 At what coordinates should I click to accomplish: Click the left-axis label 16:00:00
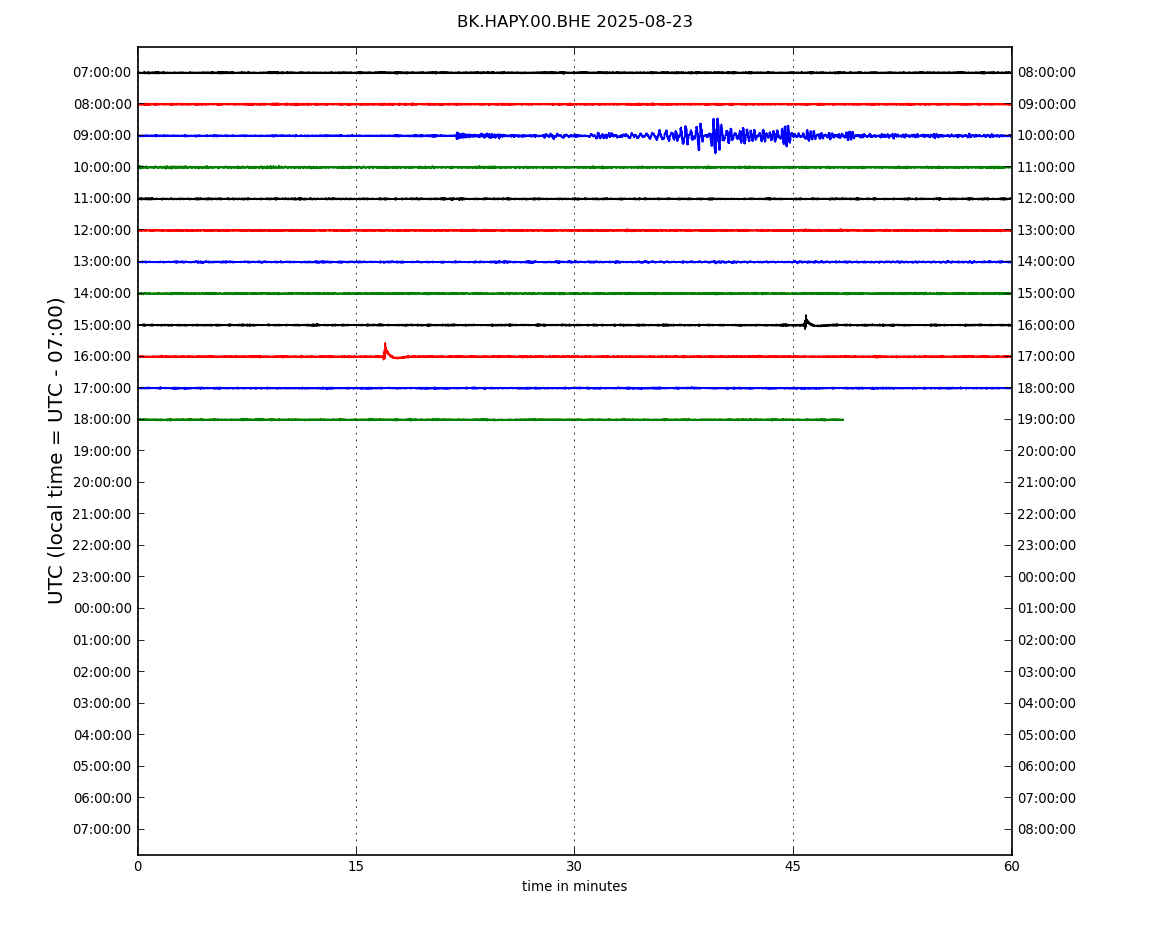103,357
